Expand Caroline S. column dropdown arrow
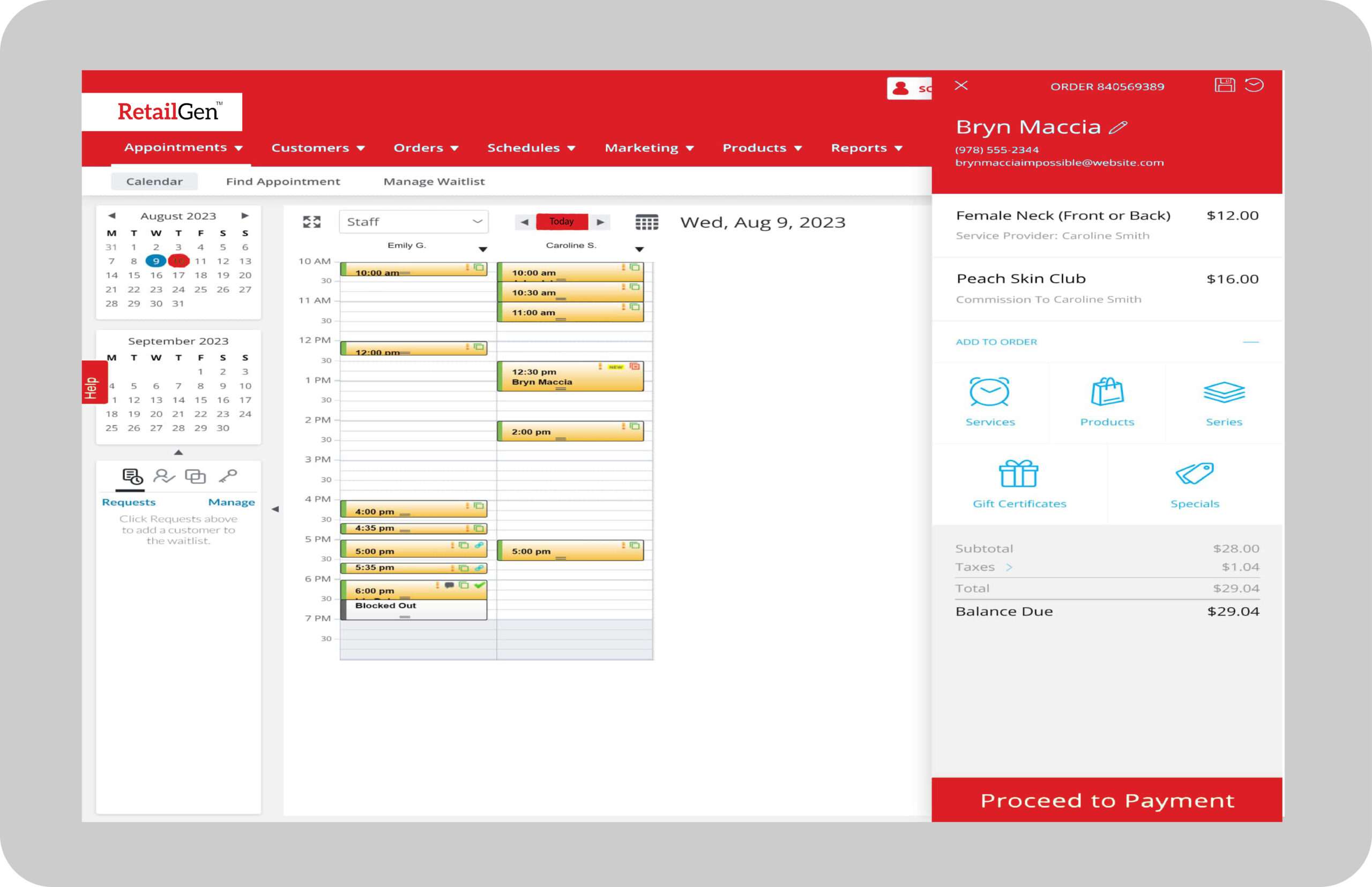Image resolution: width=1372 pixels, height=887 pixels. coord(639,249)
